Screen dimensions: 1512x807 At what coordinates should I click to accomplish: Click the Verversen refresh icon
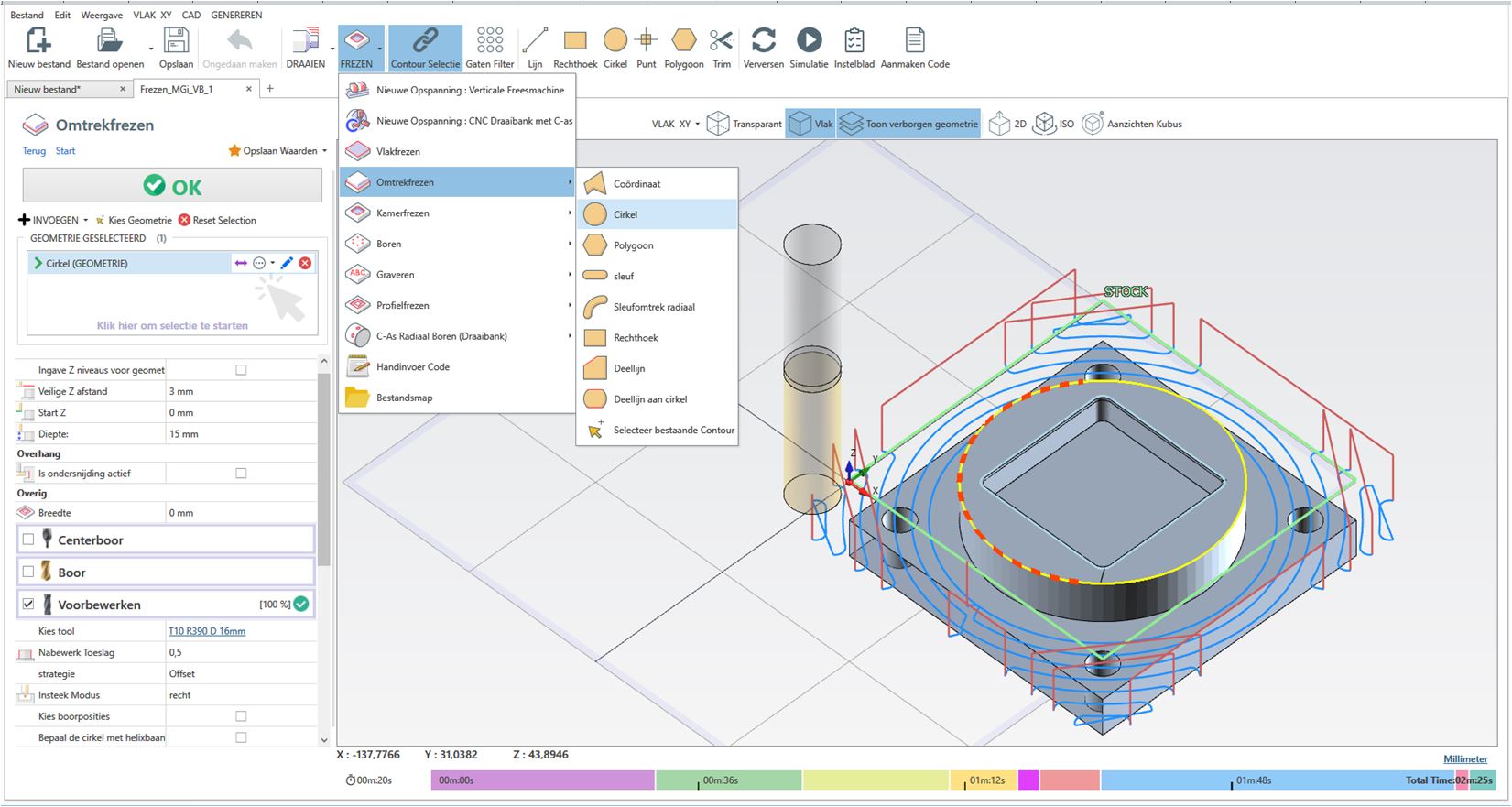(763, 41)
